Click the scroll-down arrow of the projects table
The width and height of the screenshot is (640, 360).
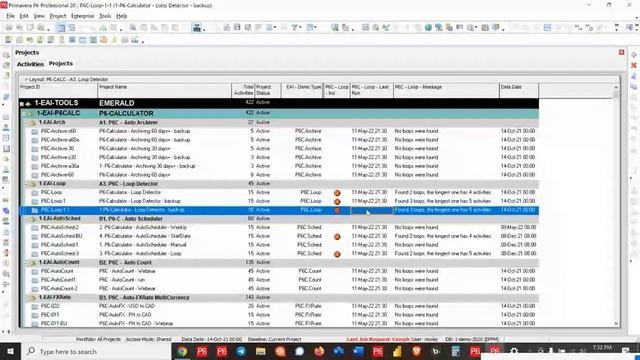point(616,324)
